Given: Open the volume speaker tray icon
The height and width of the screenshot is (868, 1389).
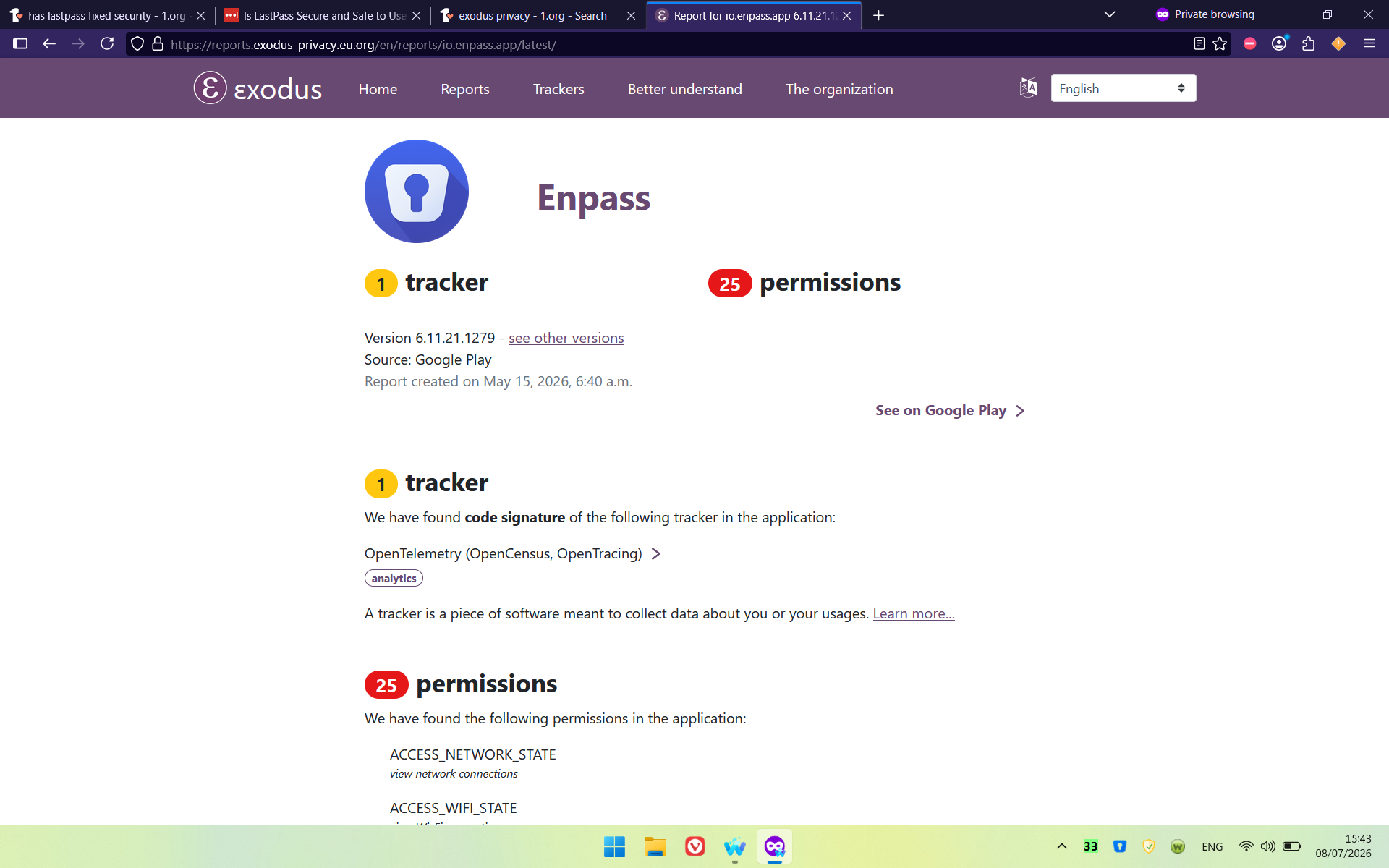Looking at the screenshot, I should [1267, 846].
